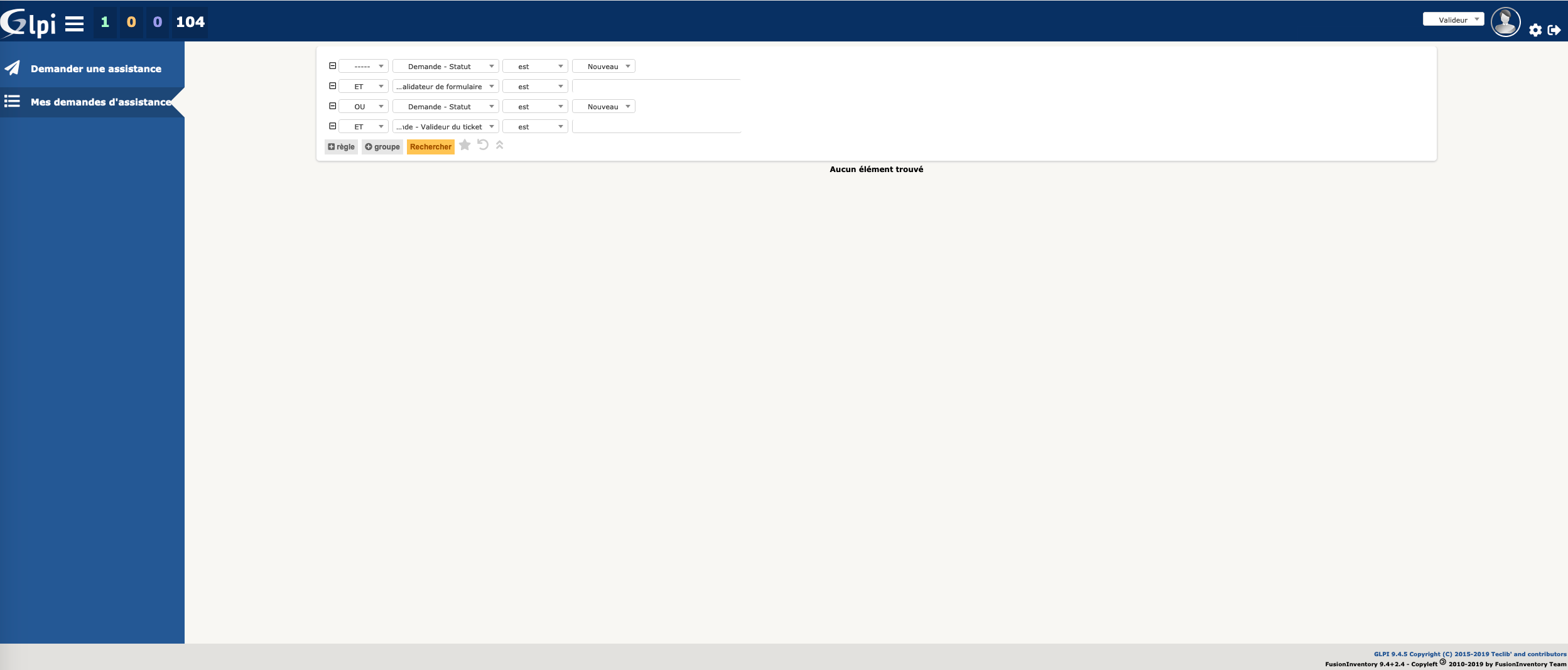1568x670 pixels.
Task: Click the hamburger menu icon
Action: point(73,22)
